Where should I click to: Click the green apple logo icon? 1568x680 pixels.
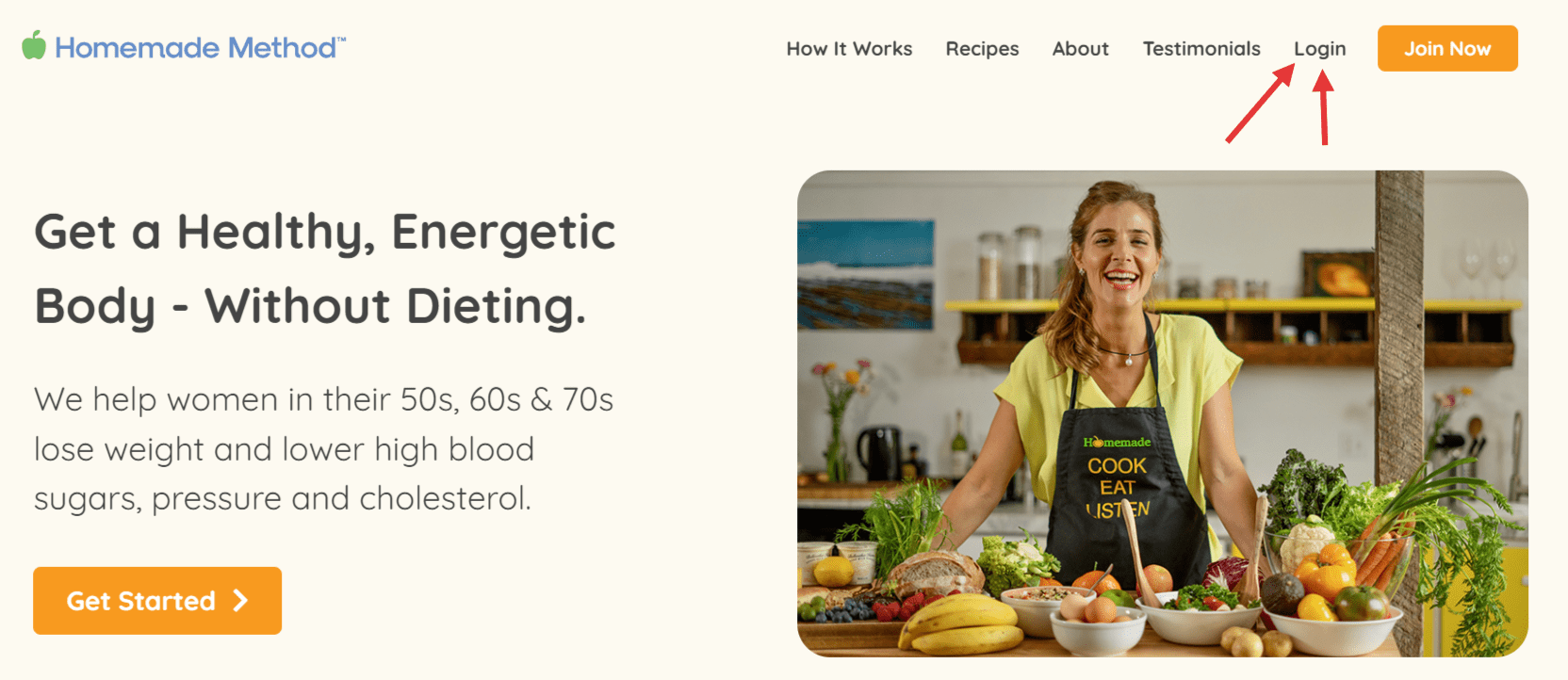(34, 45)
